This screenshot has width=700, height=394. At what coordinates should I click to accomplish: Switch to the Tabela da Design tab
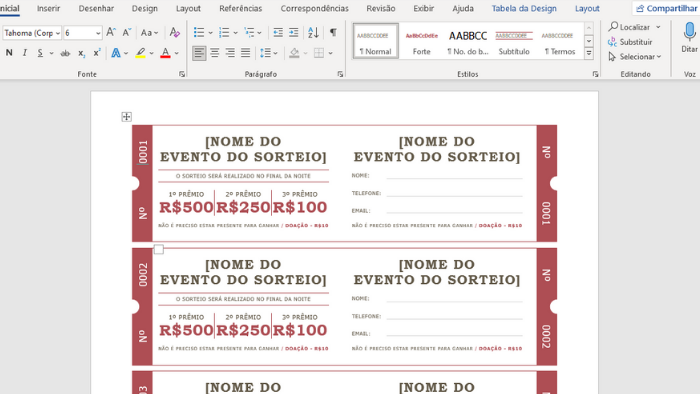[x=524, y=8]
